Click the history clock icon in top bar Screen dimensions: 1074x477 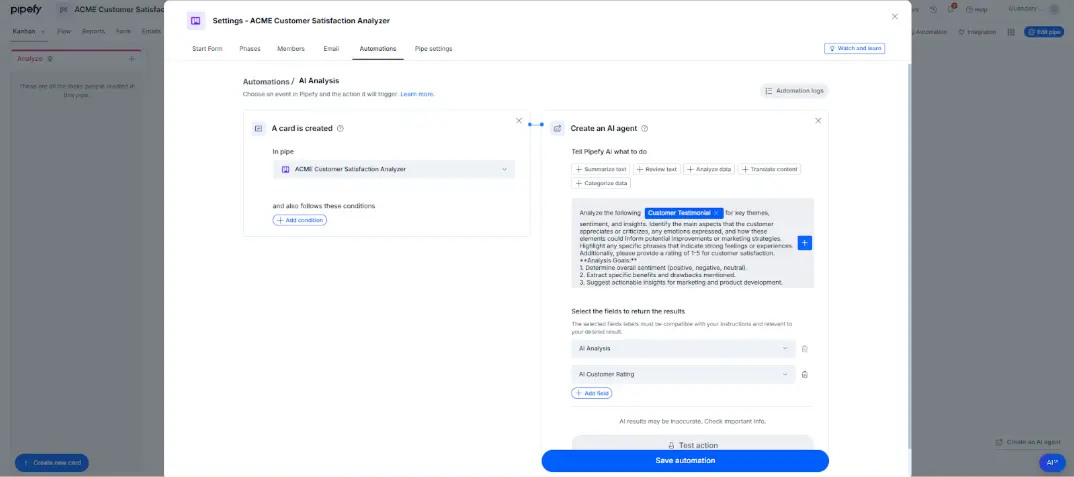(933, 10)
